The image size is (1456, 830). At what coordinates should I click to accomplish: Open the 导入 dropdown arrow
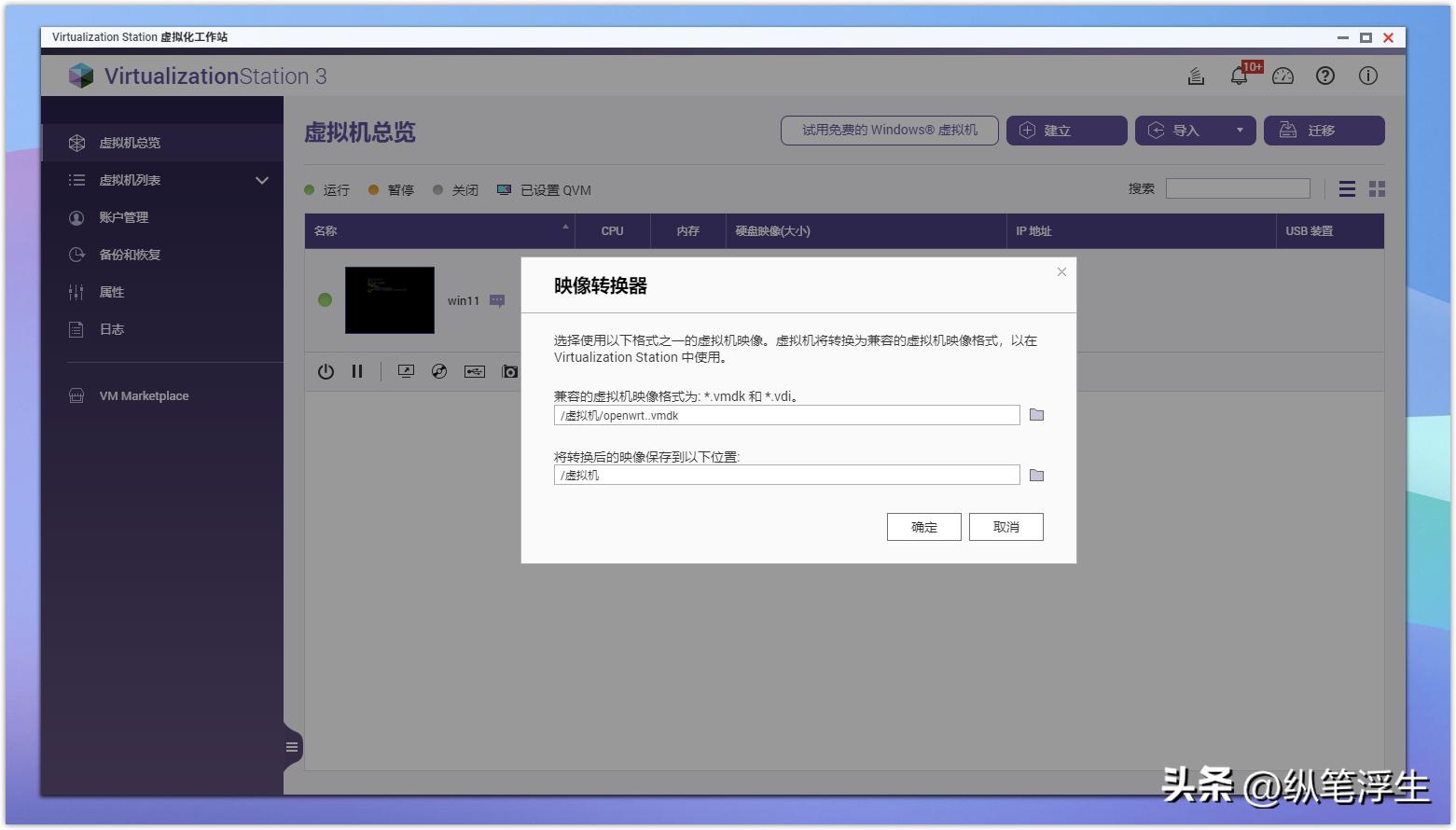[1241, 131]
